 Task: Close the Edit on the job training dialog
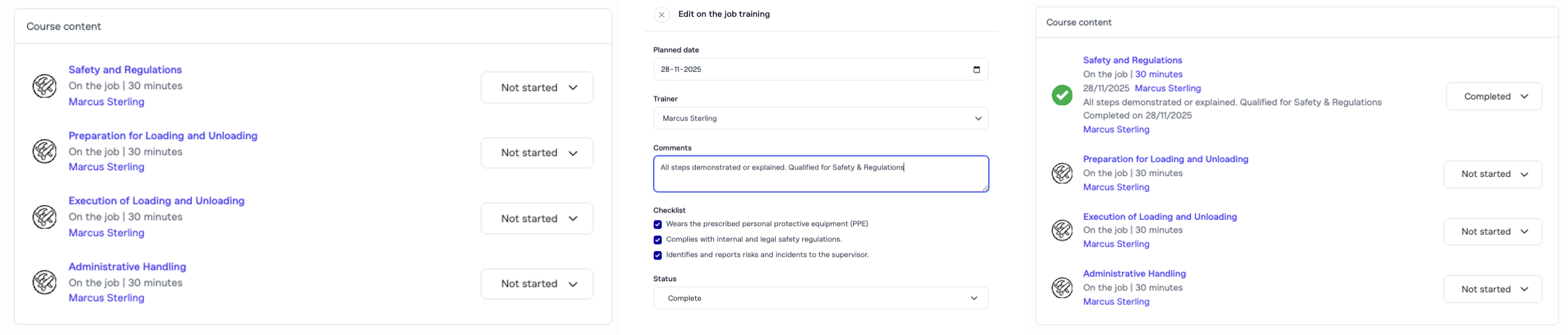(662, 15)
